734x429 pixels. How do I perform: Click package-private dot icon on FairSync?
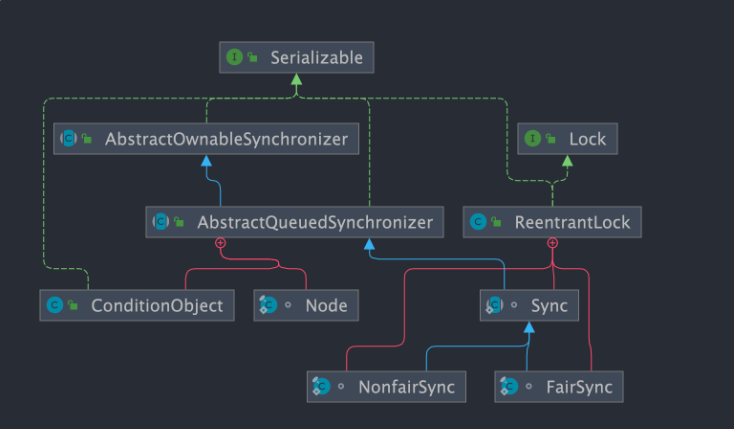[x=528, y=386]
